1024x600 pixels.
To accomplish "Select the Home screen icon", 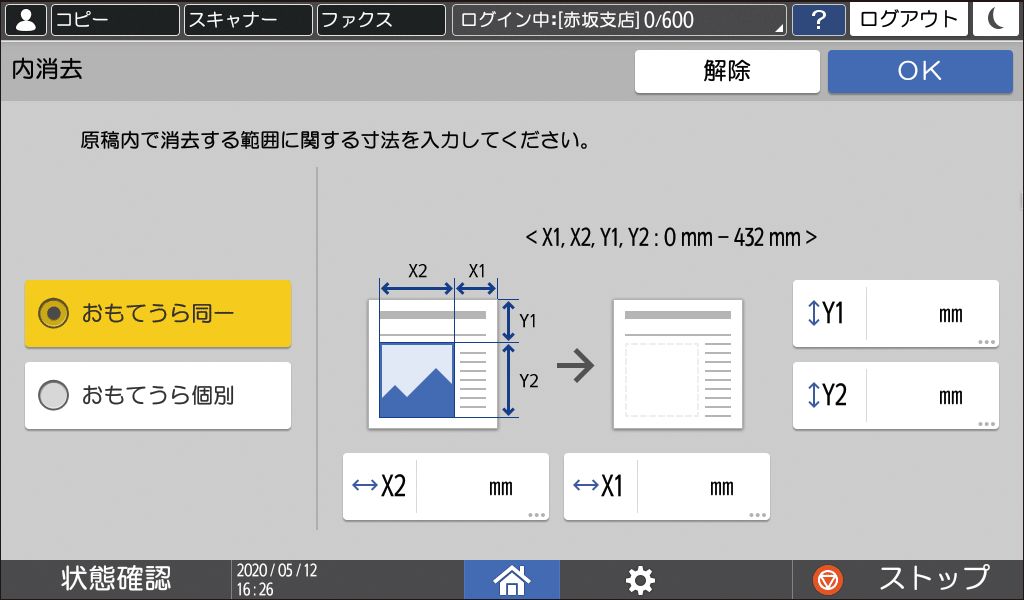I will click(x=511, y=580).
